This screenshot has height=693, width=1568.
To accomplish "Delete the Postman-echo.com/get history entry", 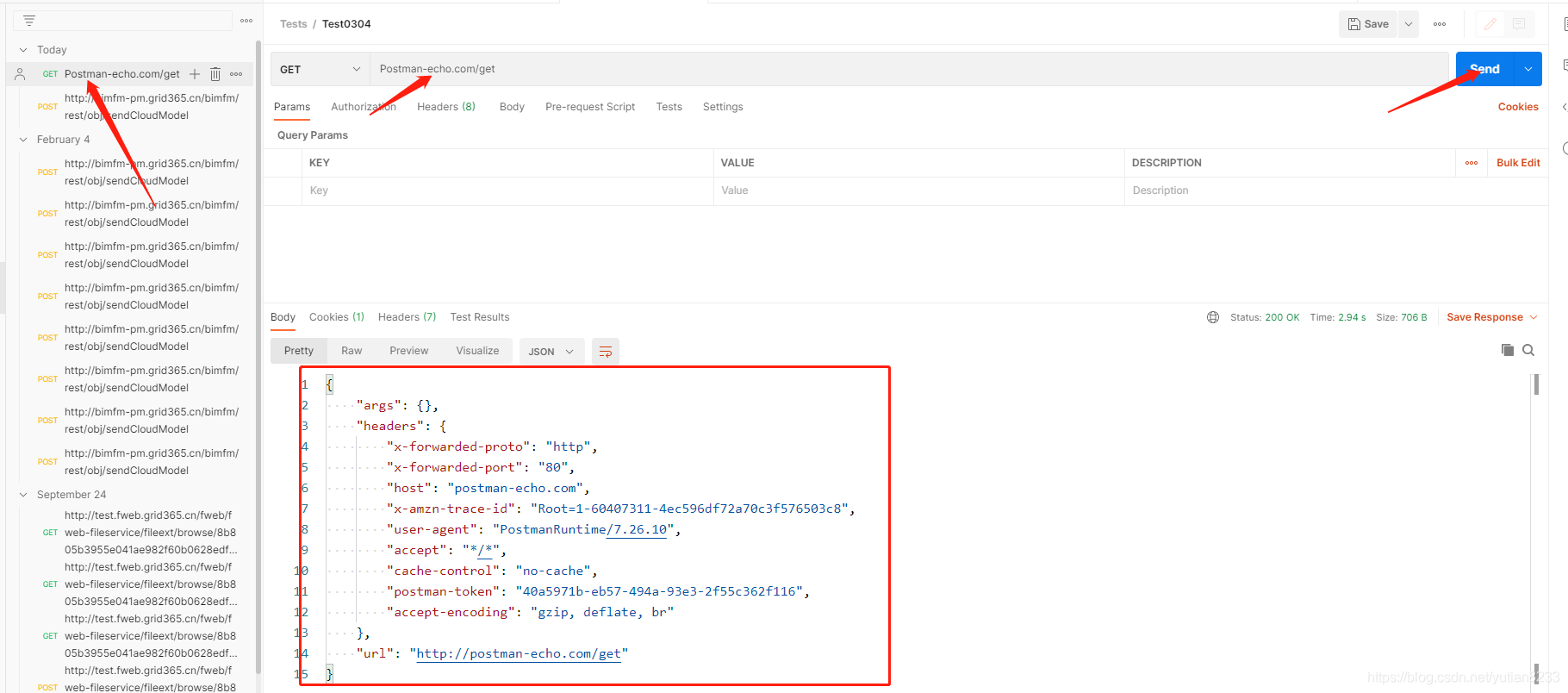I will 215,74.
